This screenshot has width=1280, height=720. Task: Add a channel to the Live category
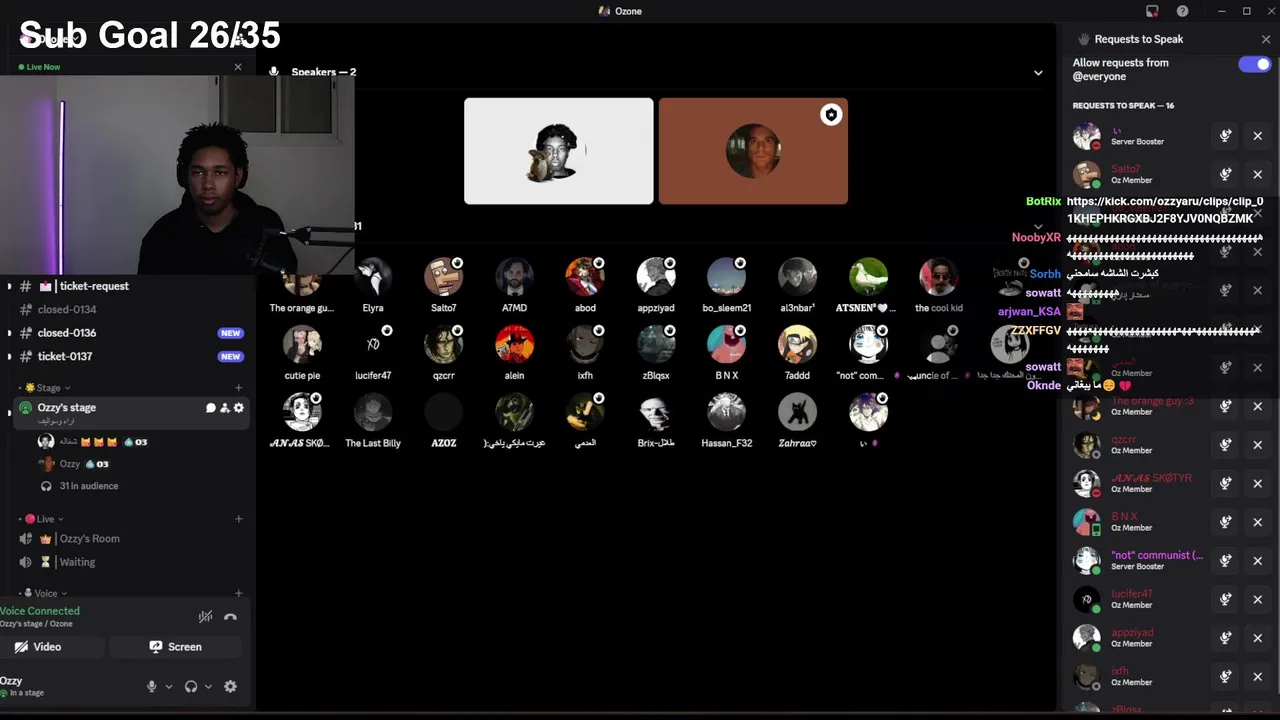point(238,519)
